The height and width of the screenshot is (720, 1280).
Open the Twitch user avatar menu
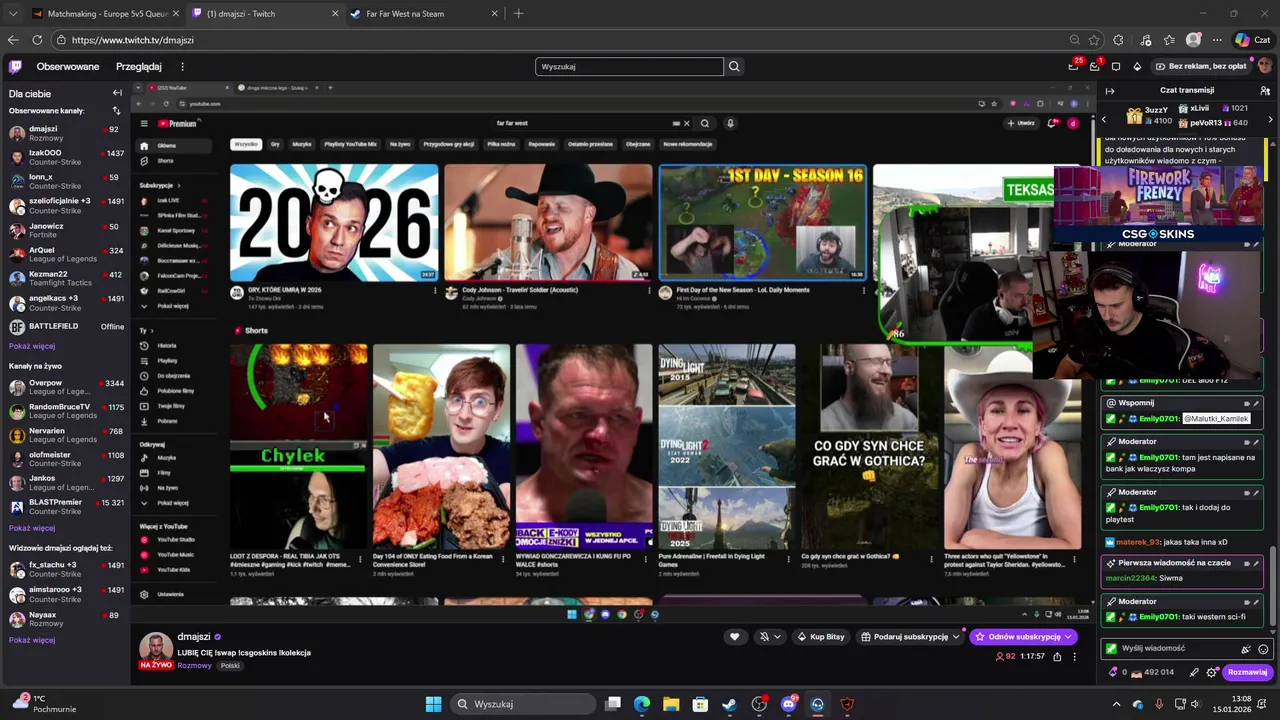point(1265,66)
